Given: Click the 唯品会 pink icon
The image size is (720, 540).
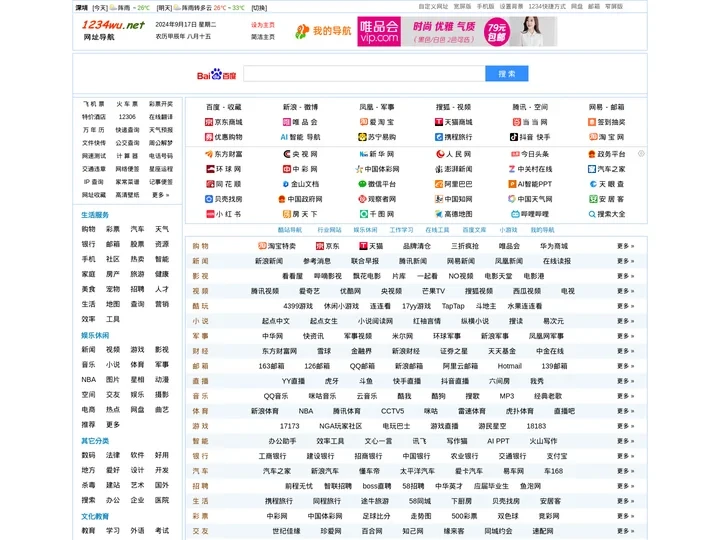Looking at the screenshot, I should [287, 122].
